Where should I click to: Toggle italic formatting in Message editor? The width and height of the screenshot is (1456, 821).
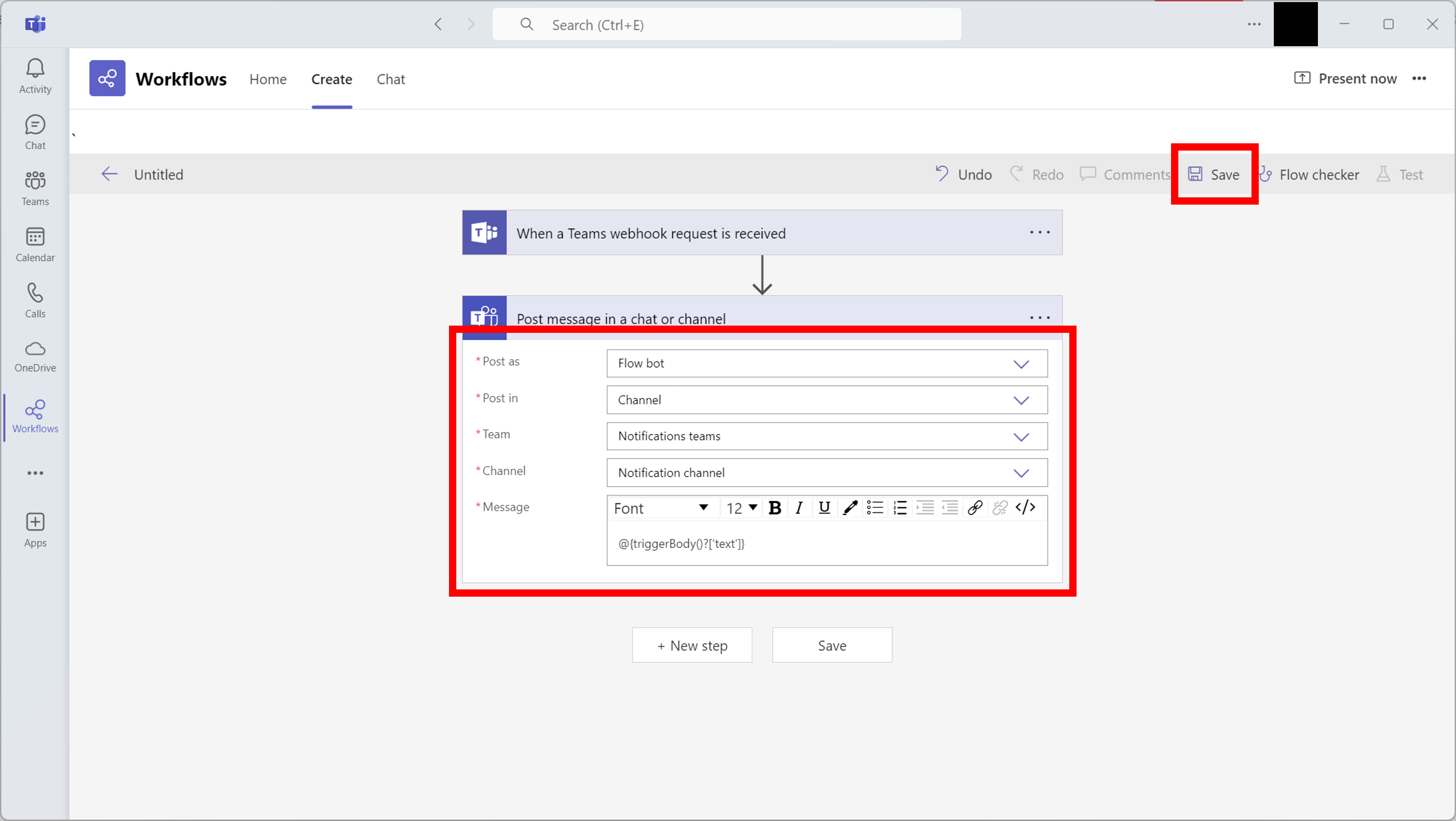799,508
